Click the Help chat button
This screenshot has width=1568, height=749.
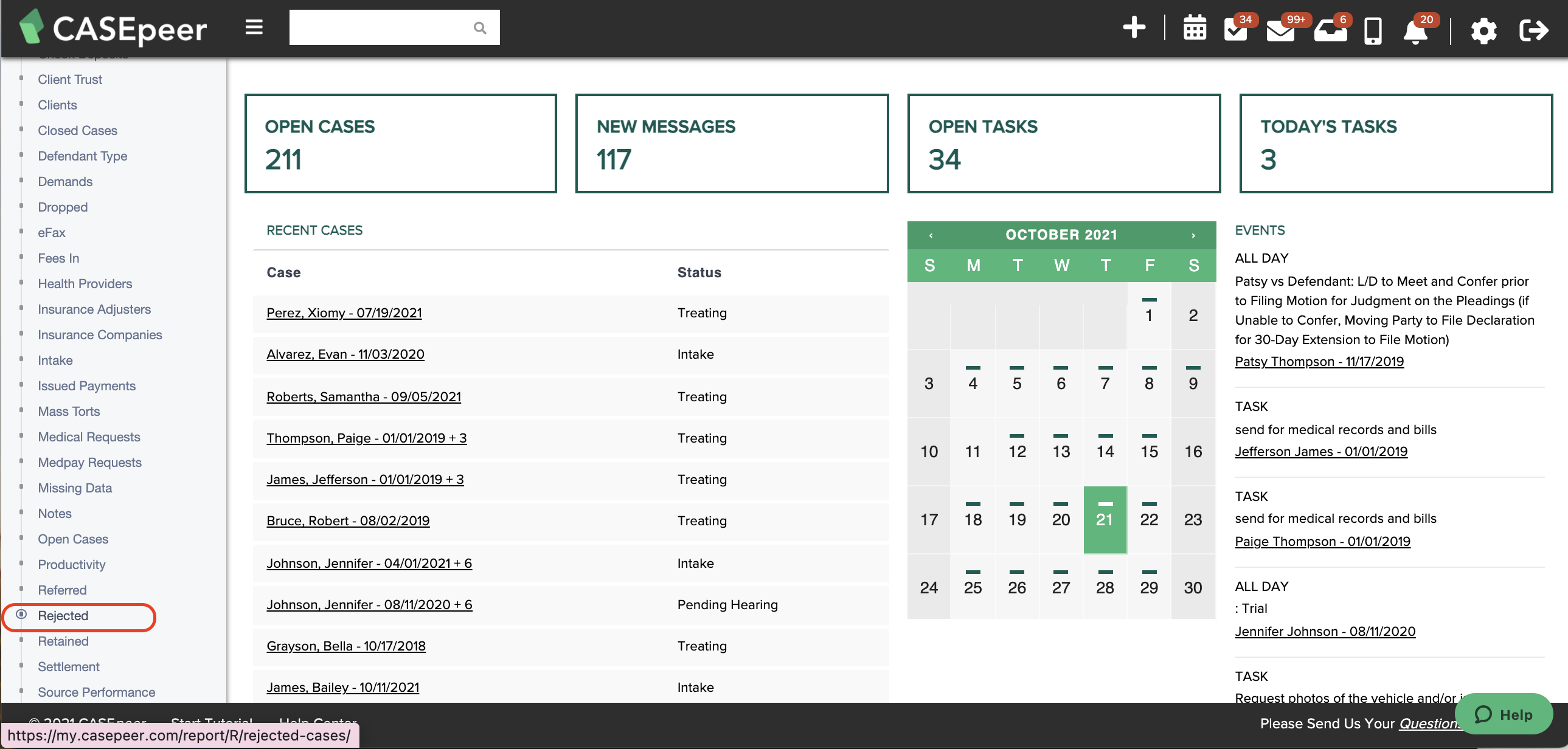coord(1503,714)
